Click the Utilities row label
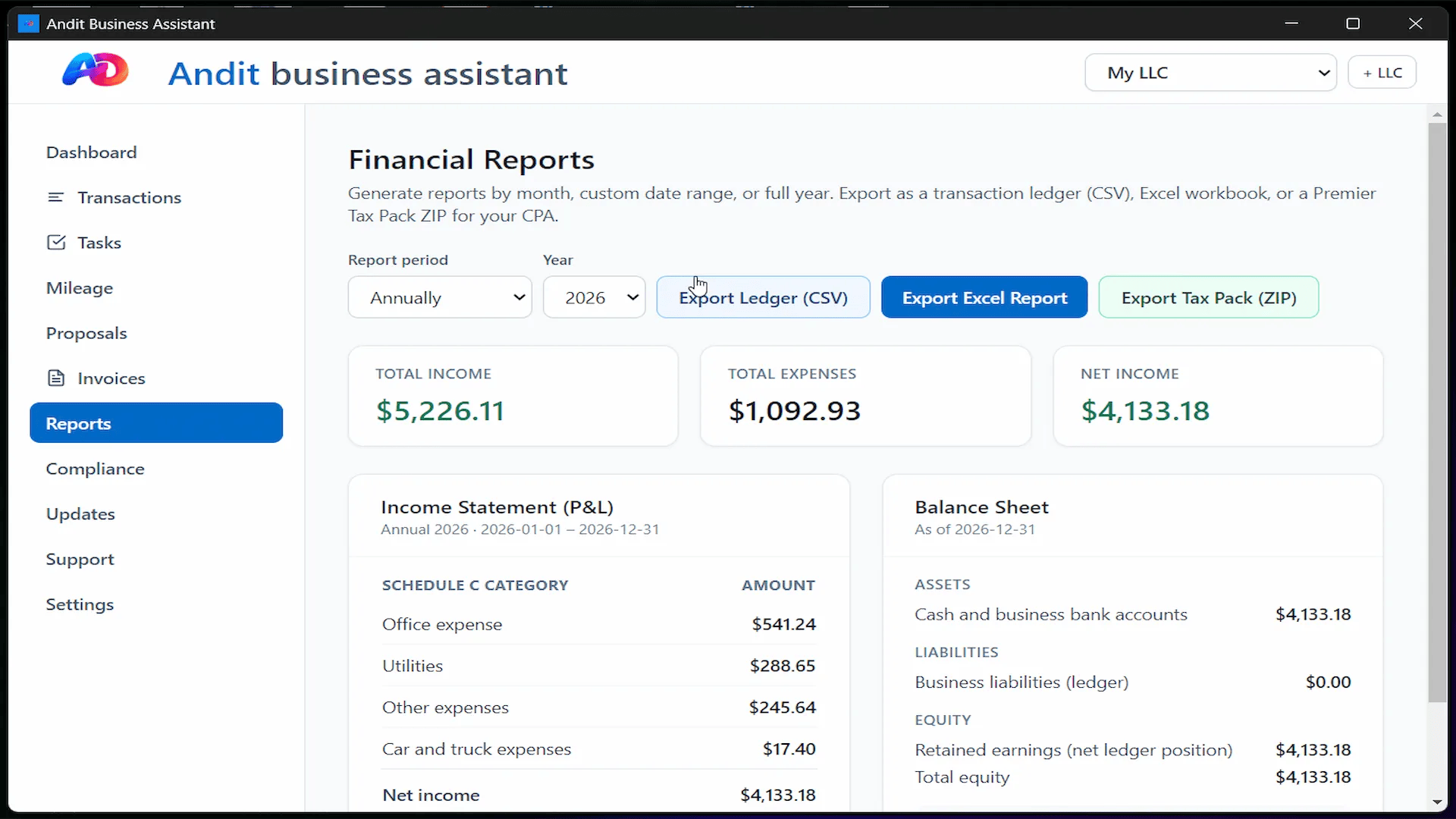Viewport: 1456px width, 819px height. click(413, 666)
